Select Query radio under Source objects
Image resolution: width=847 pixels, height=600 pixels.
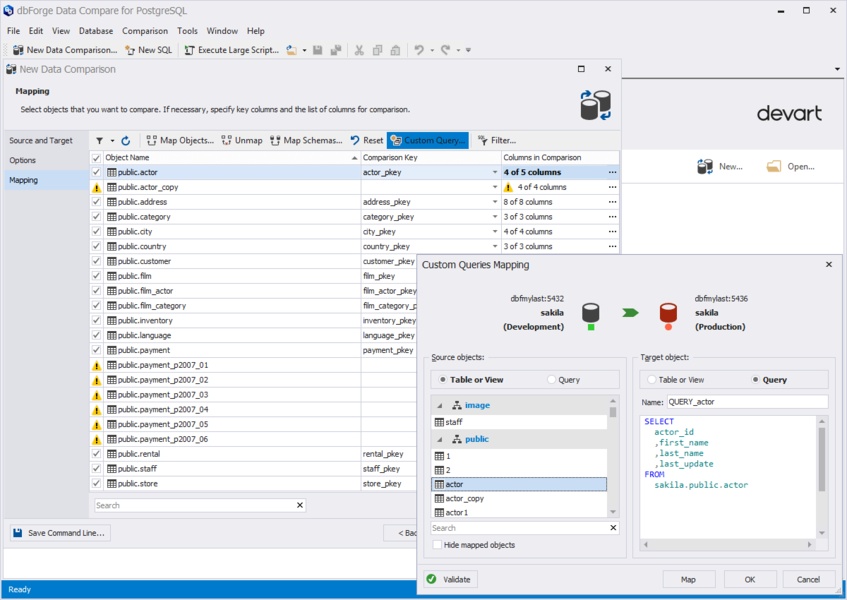point(551,380)
